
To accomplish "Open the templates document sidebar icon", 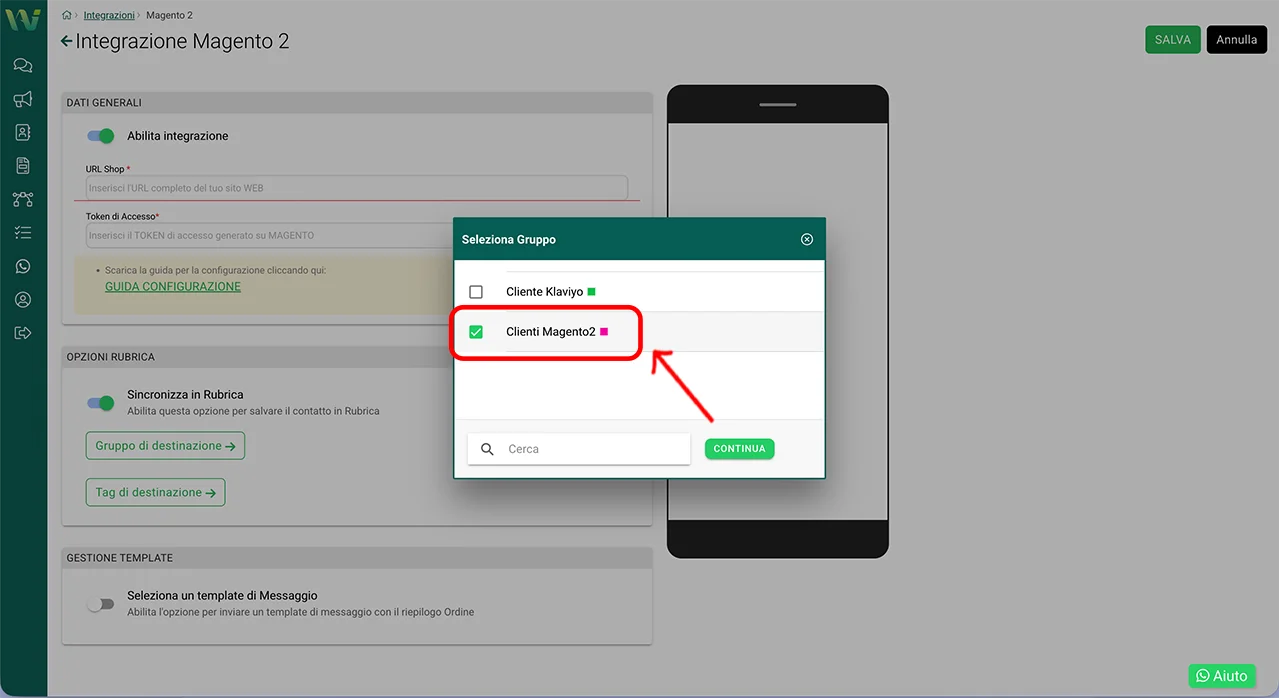I will point(23,166).
